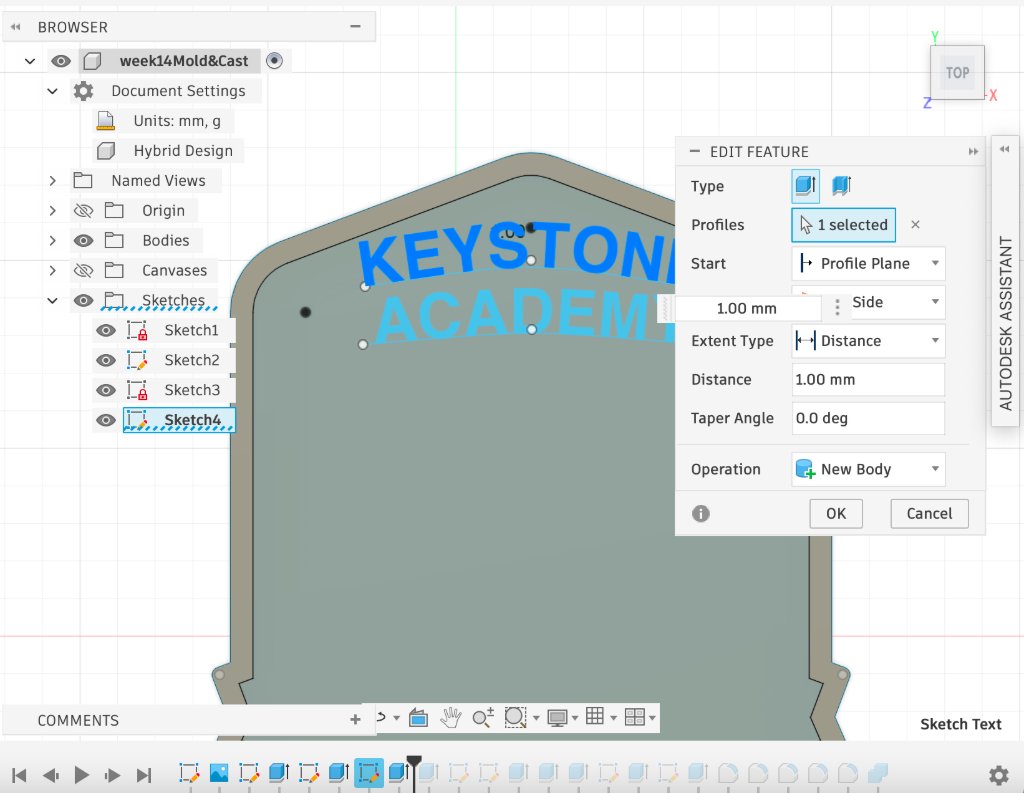Step timeline forward one feature
The width and height of the screenshot is (1024, 793).
pos(112,775)
